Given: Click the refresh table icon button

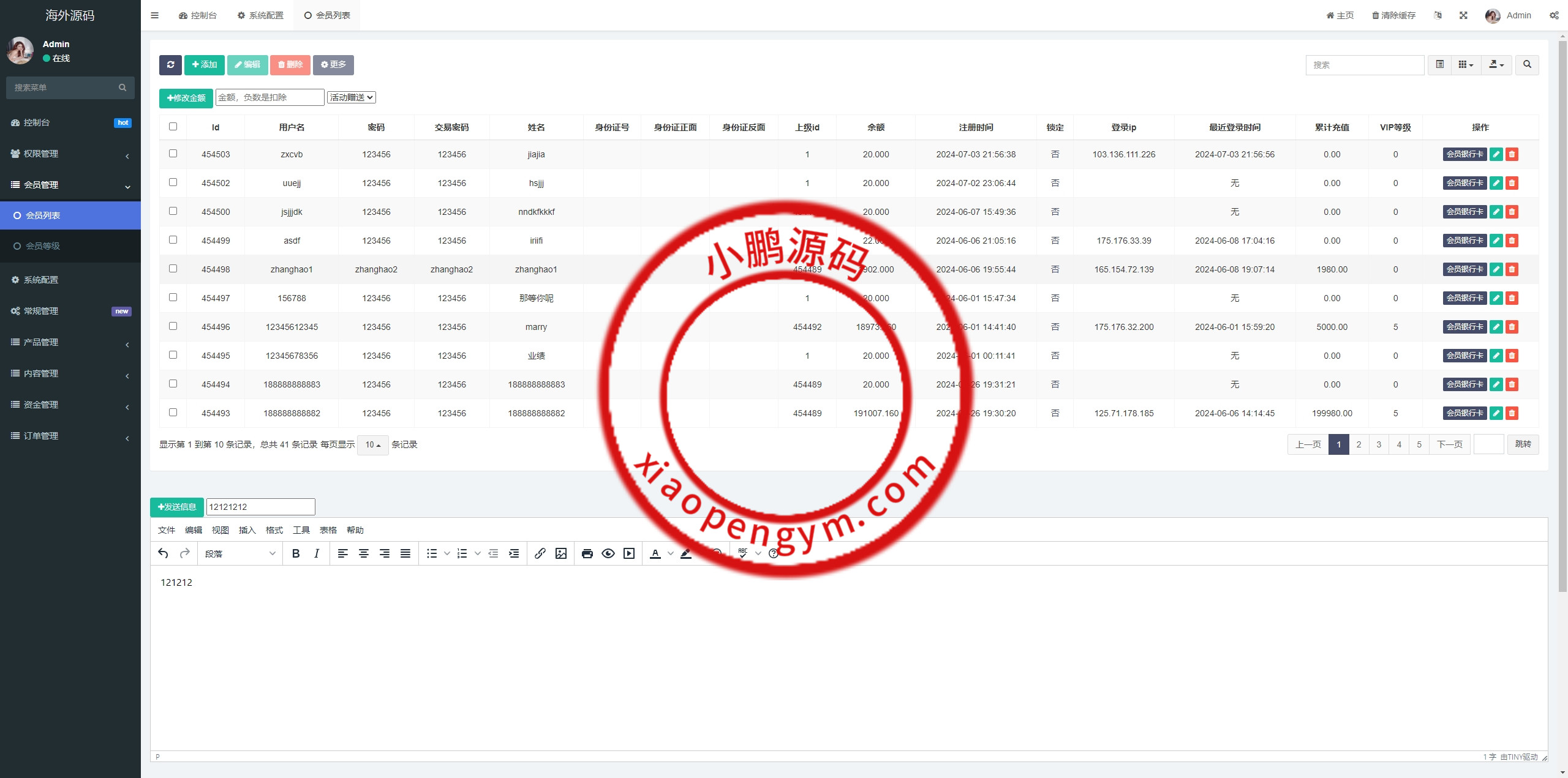Looking at the screenshot, I should tap(170, 65).
